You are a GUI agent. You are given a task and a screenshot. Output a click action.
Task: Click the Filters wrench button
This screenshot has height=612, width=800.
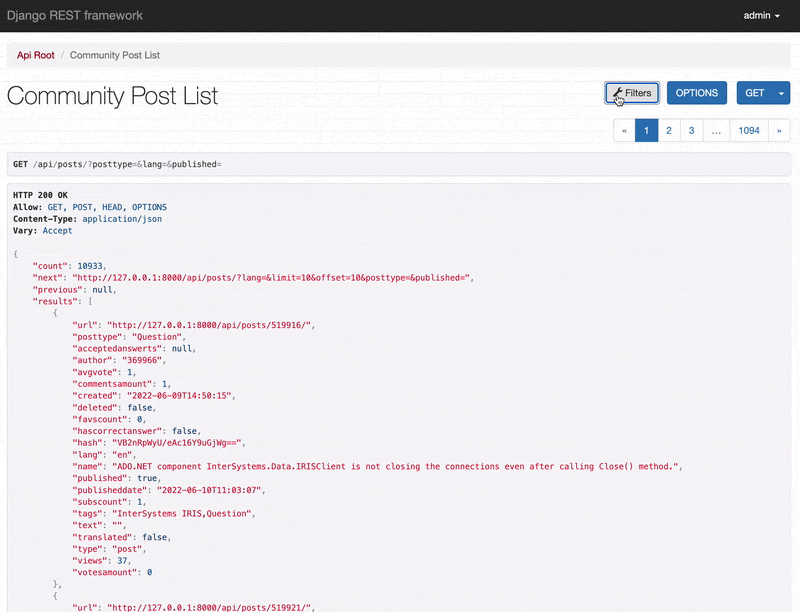(x=632, y=93)
